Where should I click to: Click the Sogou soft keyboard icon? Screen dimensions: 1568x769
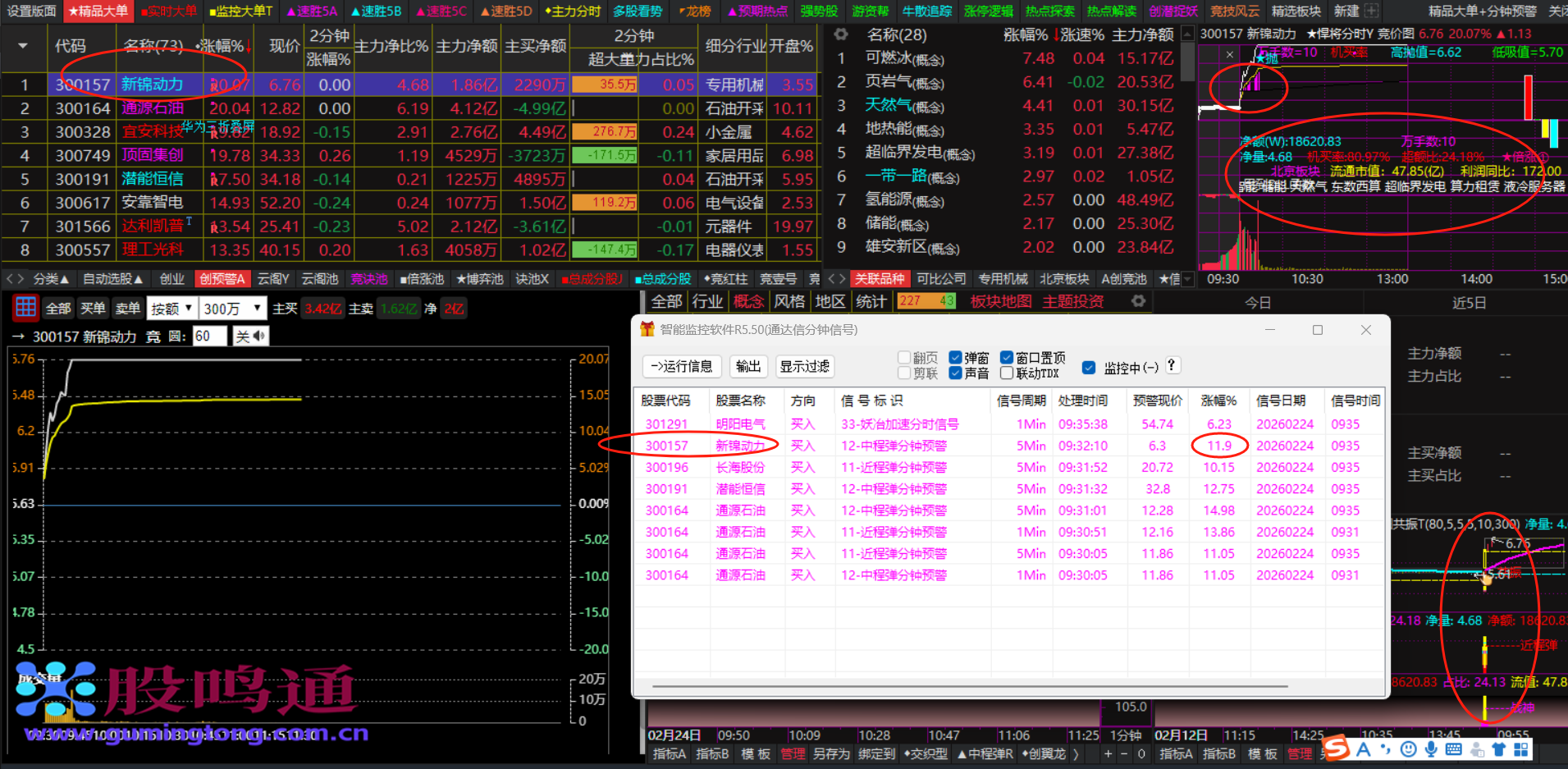[1453, 748]
